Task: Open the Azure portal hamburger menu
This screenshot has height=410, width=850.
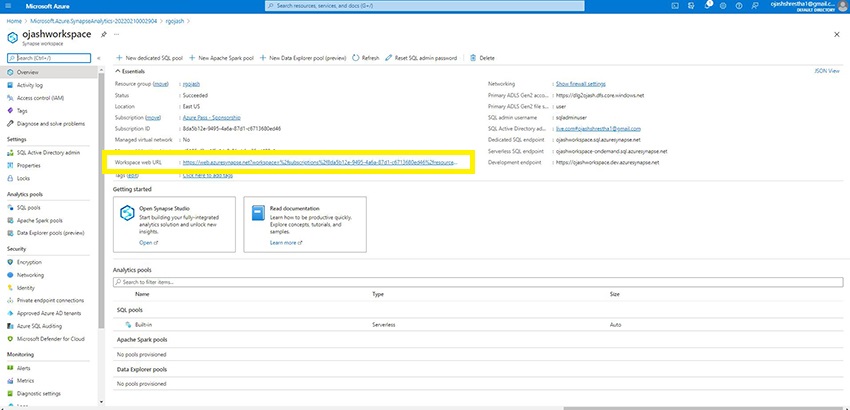Action: pos(8,5)
